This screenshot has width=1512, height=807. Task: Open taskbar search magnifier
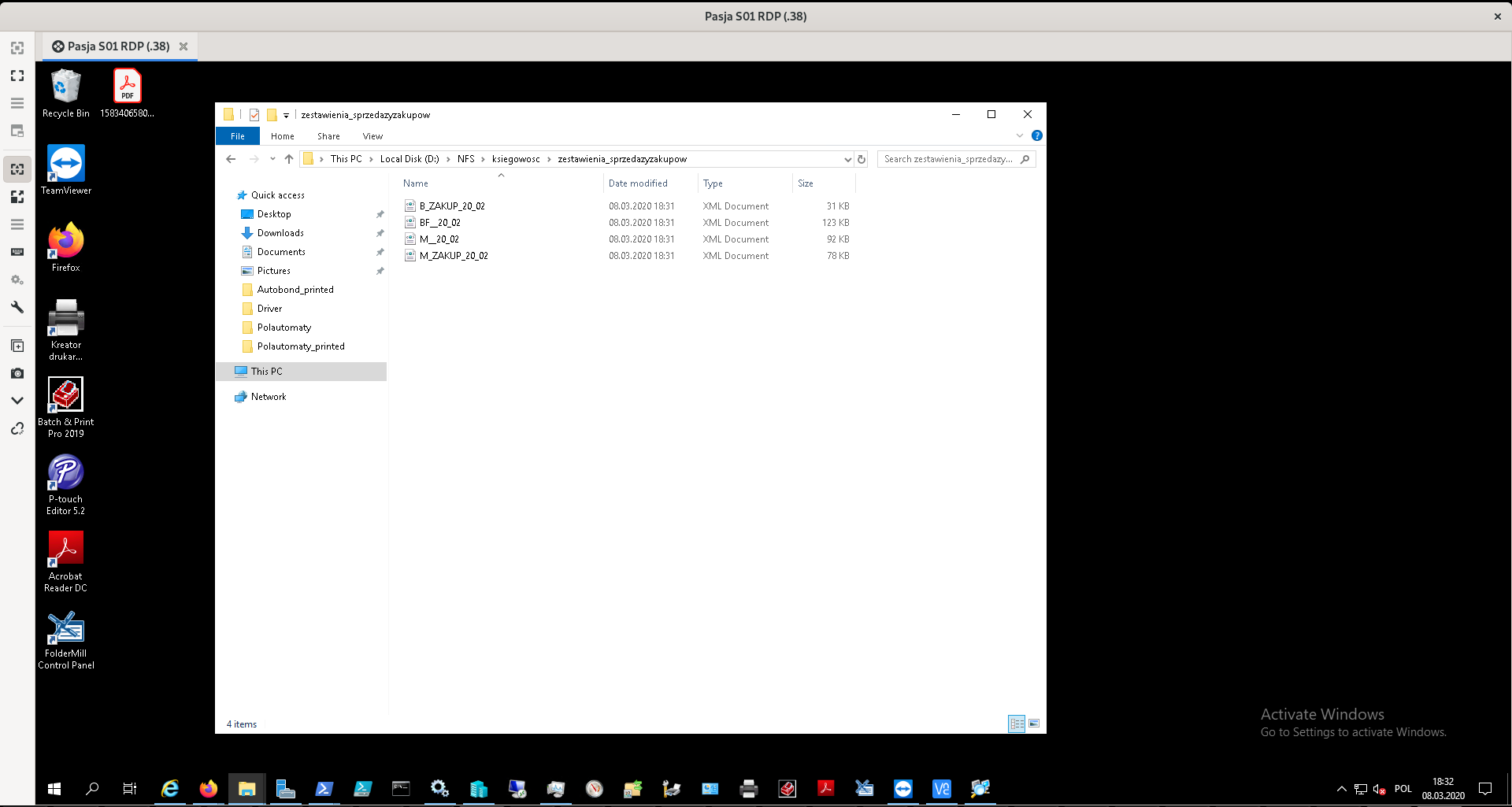tap(92, 788)
